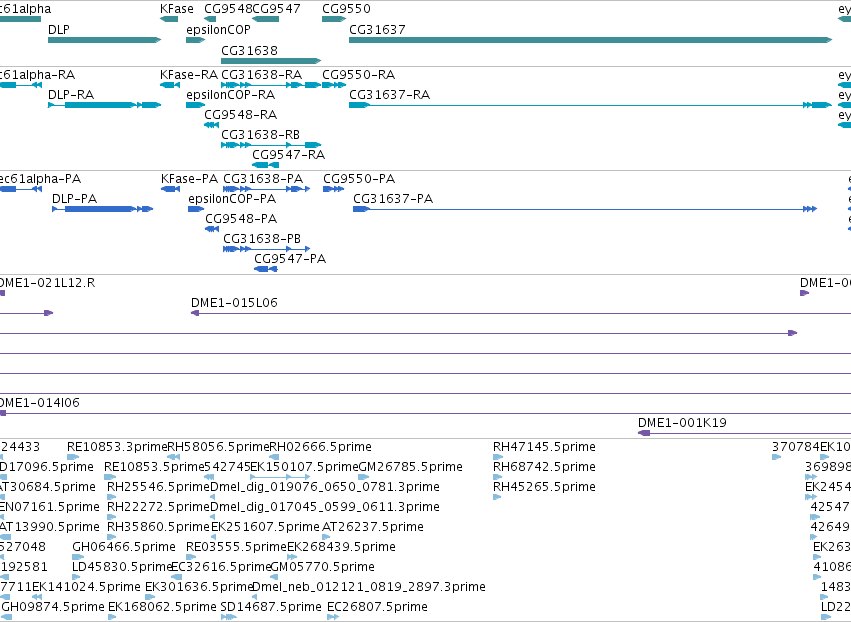Click the SD14687.5prime EST label
Viewport: 851px width, 622px height.
coord(271,607)
